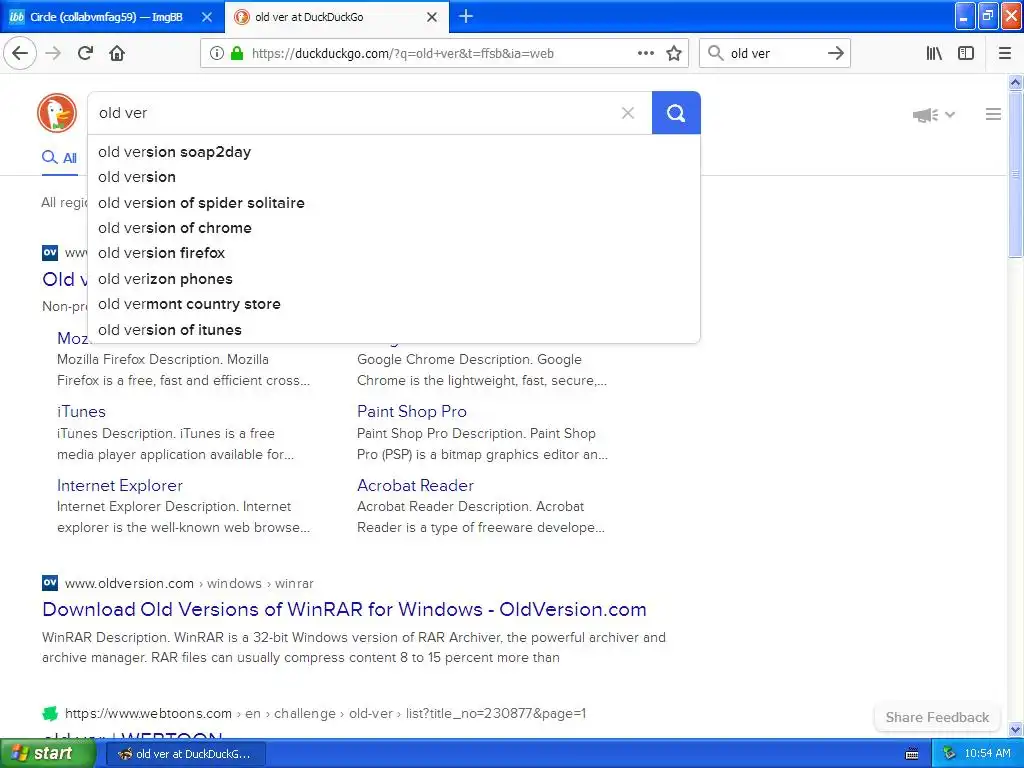Screen dimensions: 1024x768
Task: Click the vertical scrollbar thumb
Action: click(x=1015, y=174)
